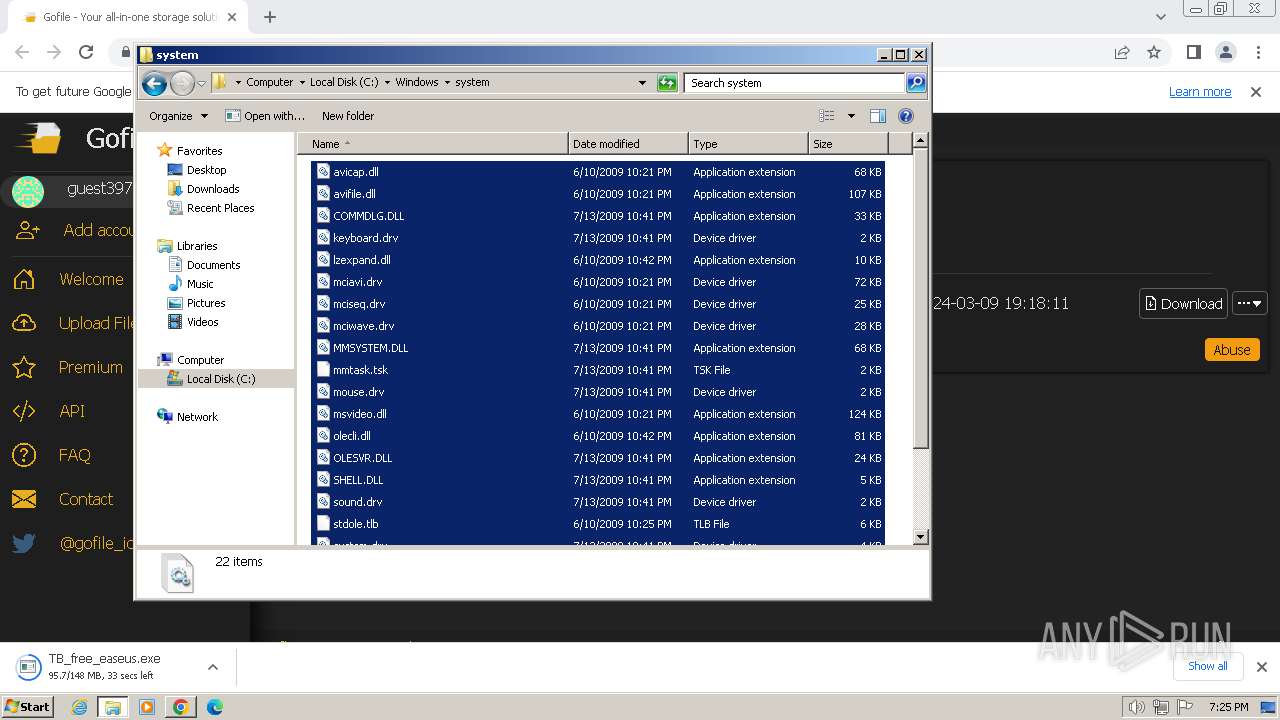The width and height of the screenshot is (1280, 720).
Task: Select Pictures library
Action: point(206,303)
